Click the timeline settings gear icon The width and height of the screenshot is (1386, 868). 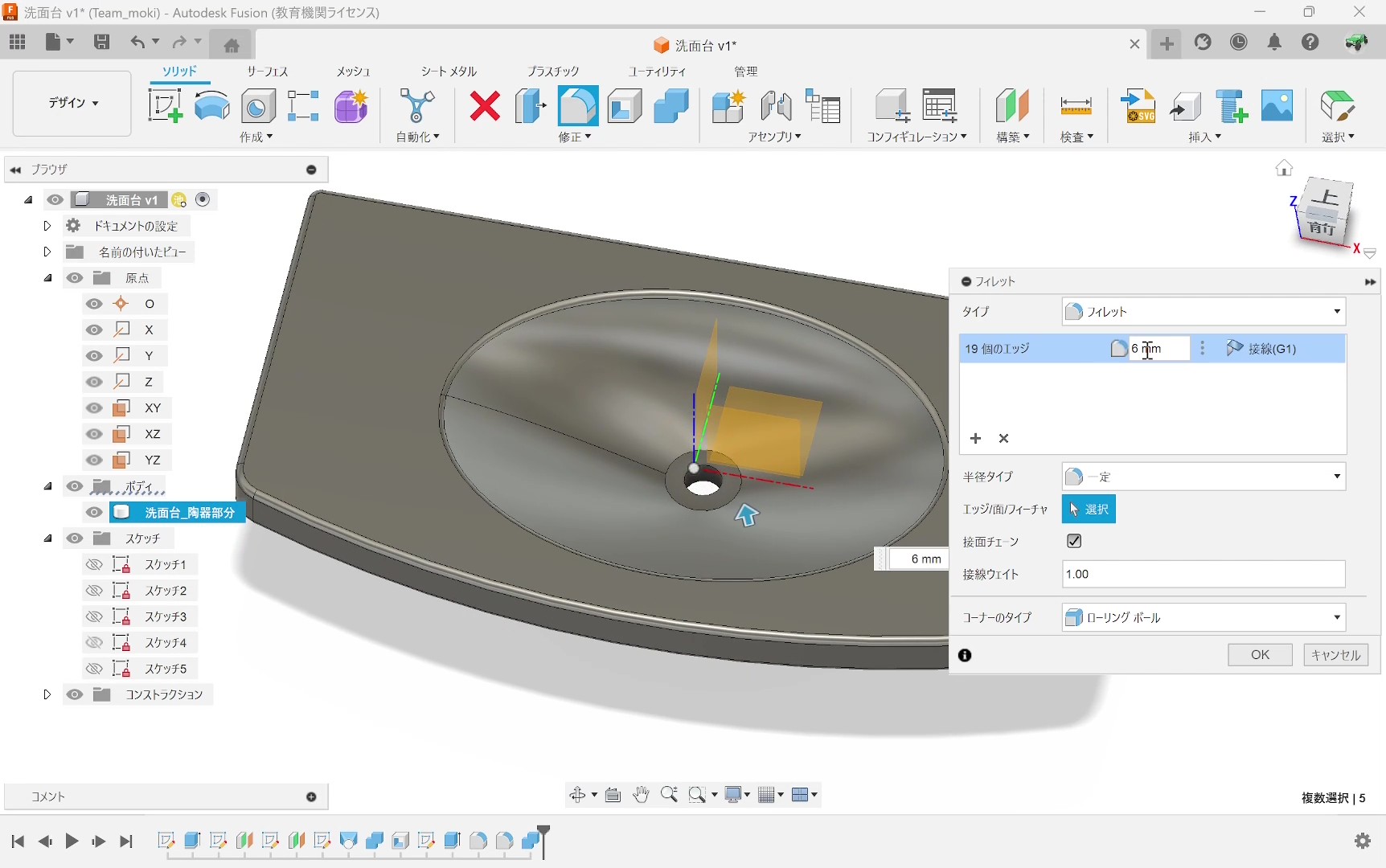(x=1363, y=841)
